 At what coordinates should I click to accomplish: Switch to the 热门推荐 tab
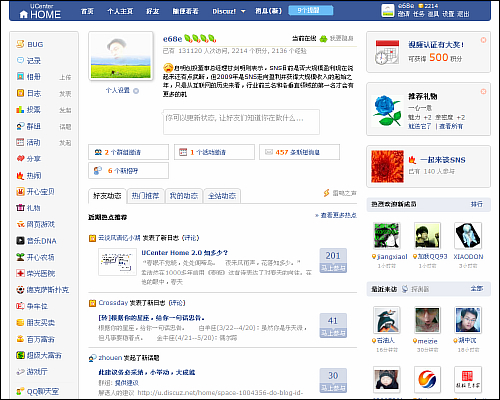point(145,196)
